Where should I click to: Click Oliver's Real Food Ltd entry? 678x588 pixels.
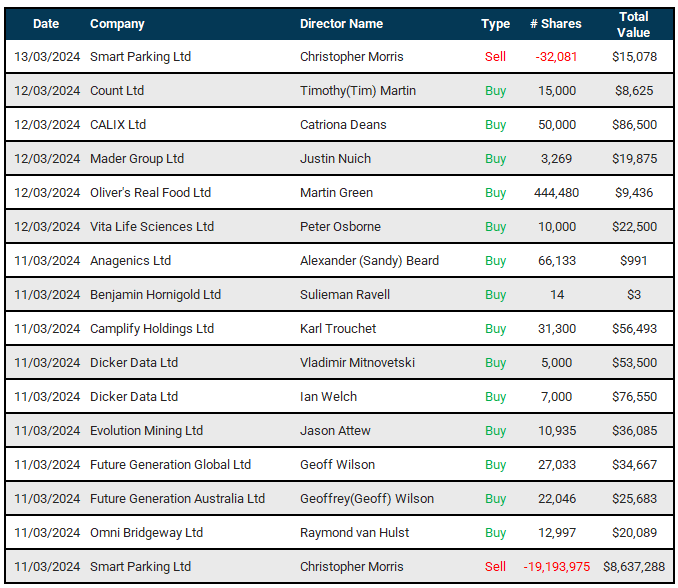(150, 192)
